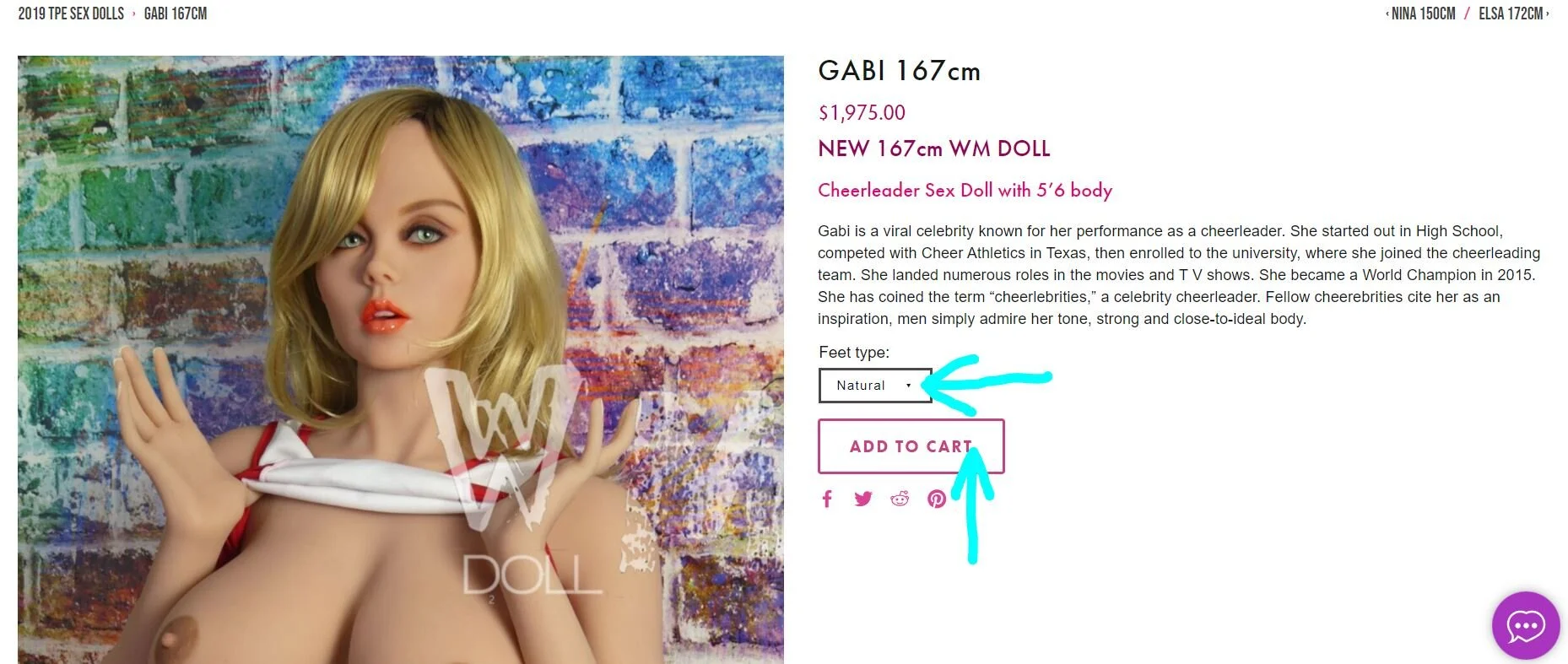
Task: Click the main product photo
Action: (400, 359)
